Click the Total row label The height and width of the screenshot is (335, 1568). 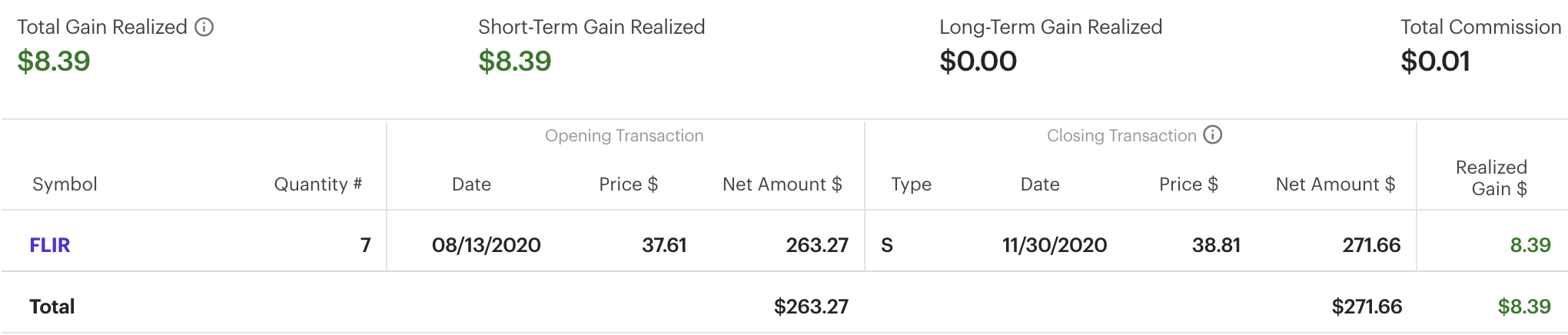point(52,307)
